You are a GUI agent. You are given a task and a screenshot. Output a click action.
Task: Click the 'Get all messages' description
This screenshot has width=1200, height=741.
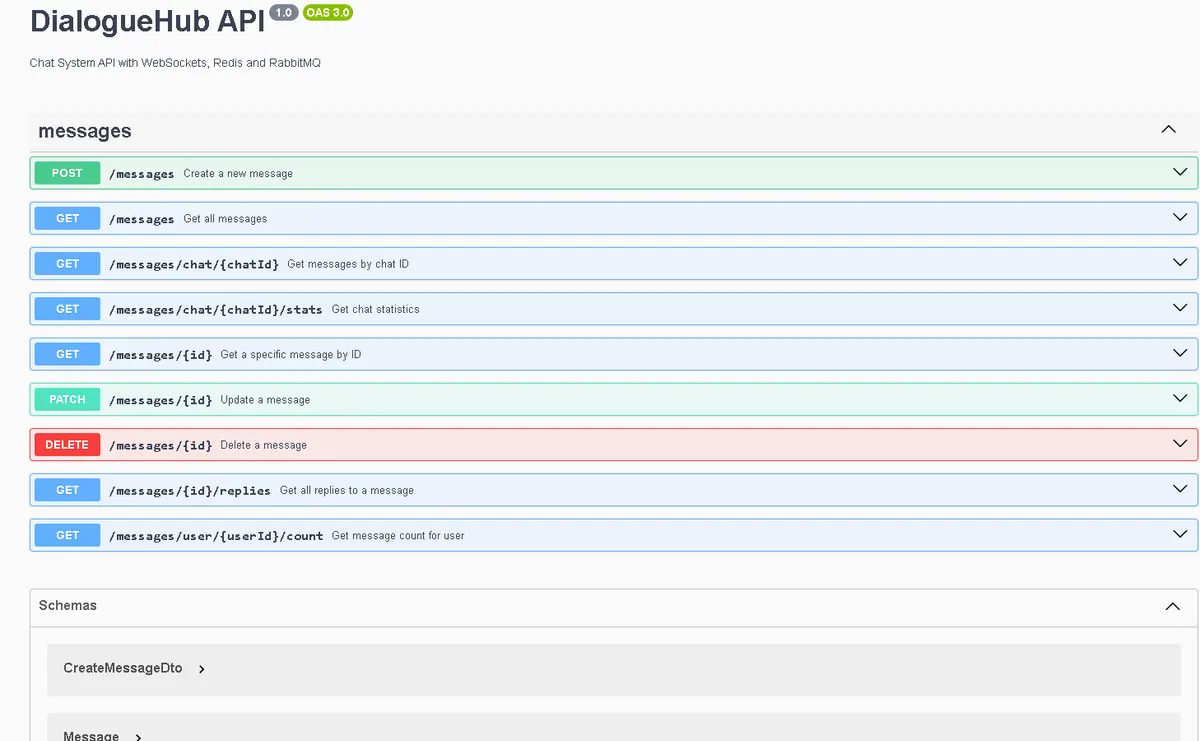click(225, 219)
